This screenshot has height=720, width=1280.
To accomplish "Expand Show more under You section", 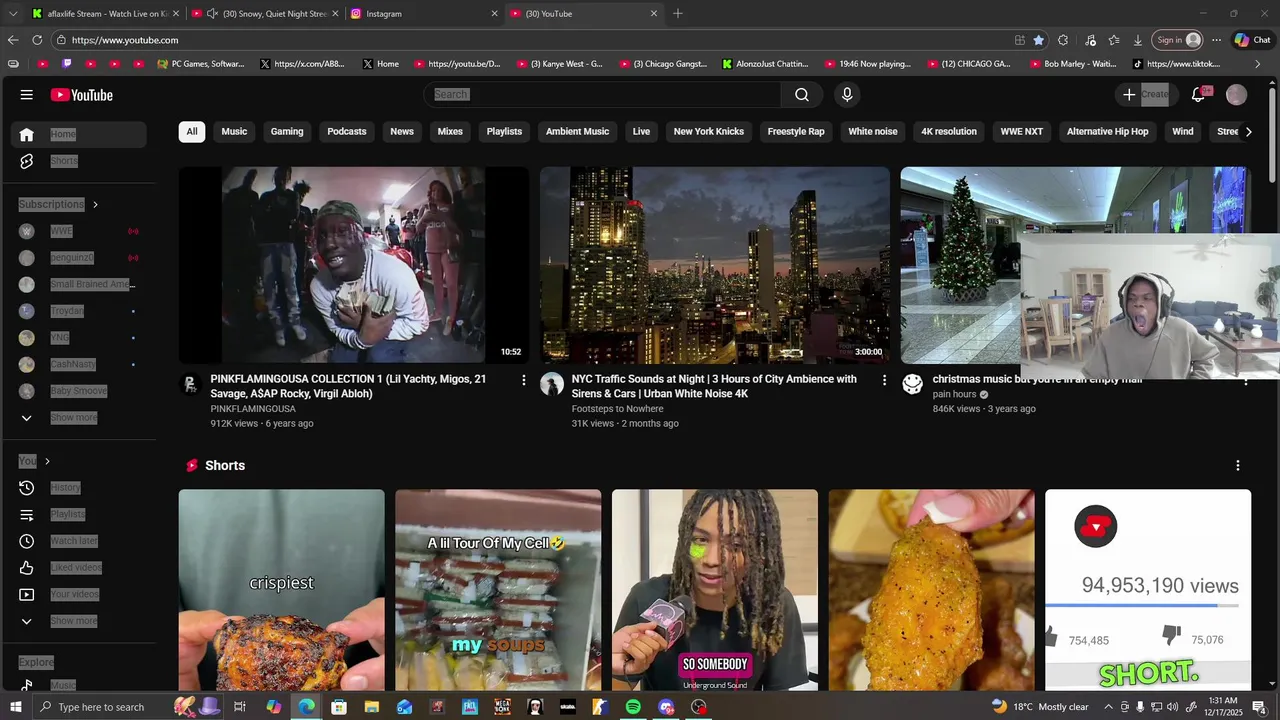I will tap(79, 621).
